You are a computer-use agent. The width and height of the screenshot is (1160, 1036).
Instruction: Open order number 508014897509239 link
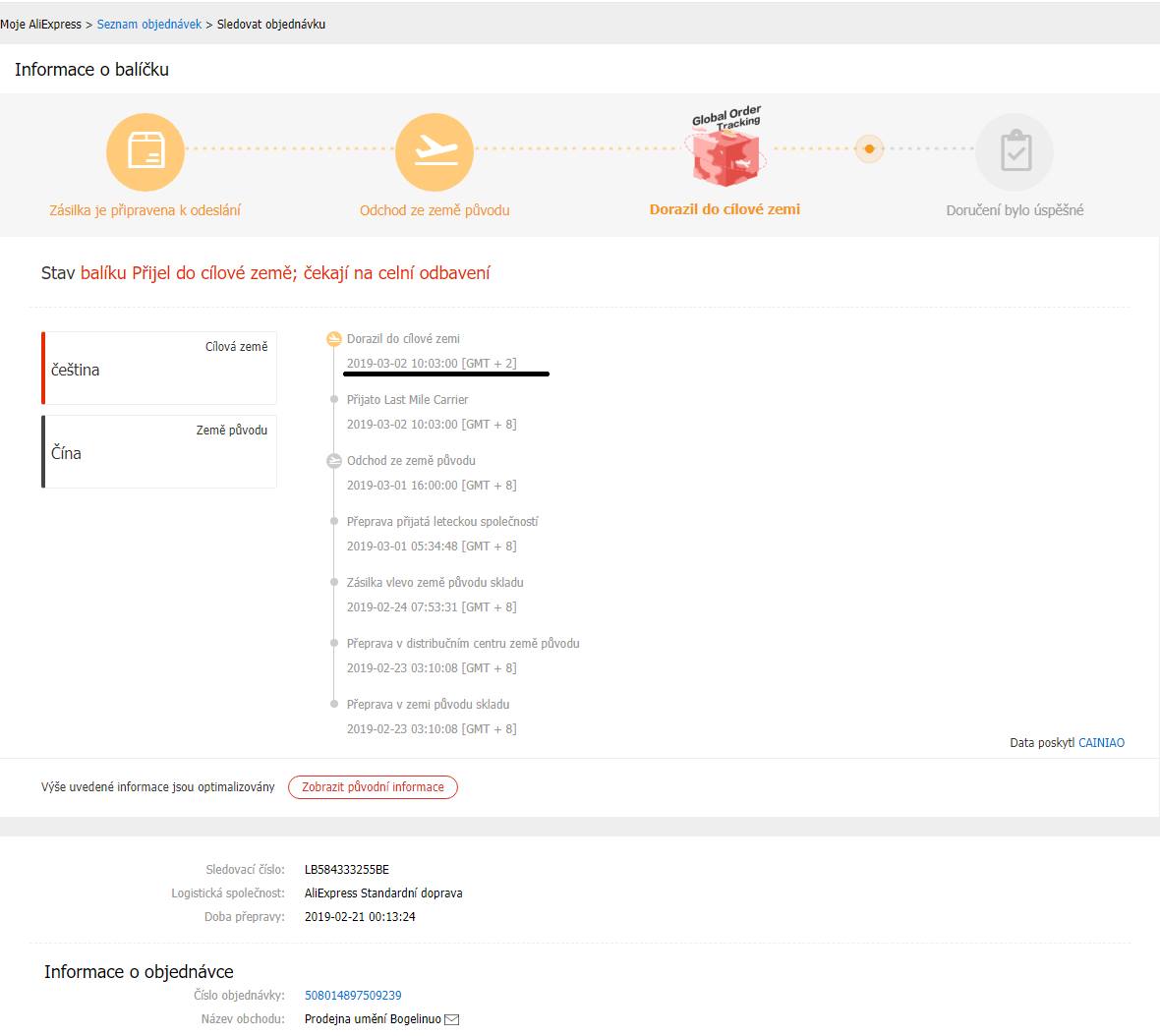pyautogui.click(x=353, y=996)
